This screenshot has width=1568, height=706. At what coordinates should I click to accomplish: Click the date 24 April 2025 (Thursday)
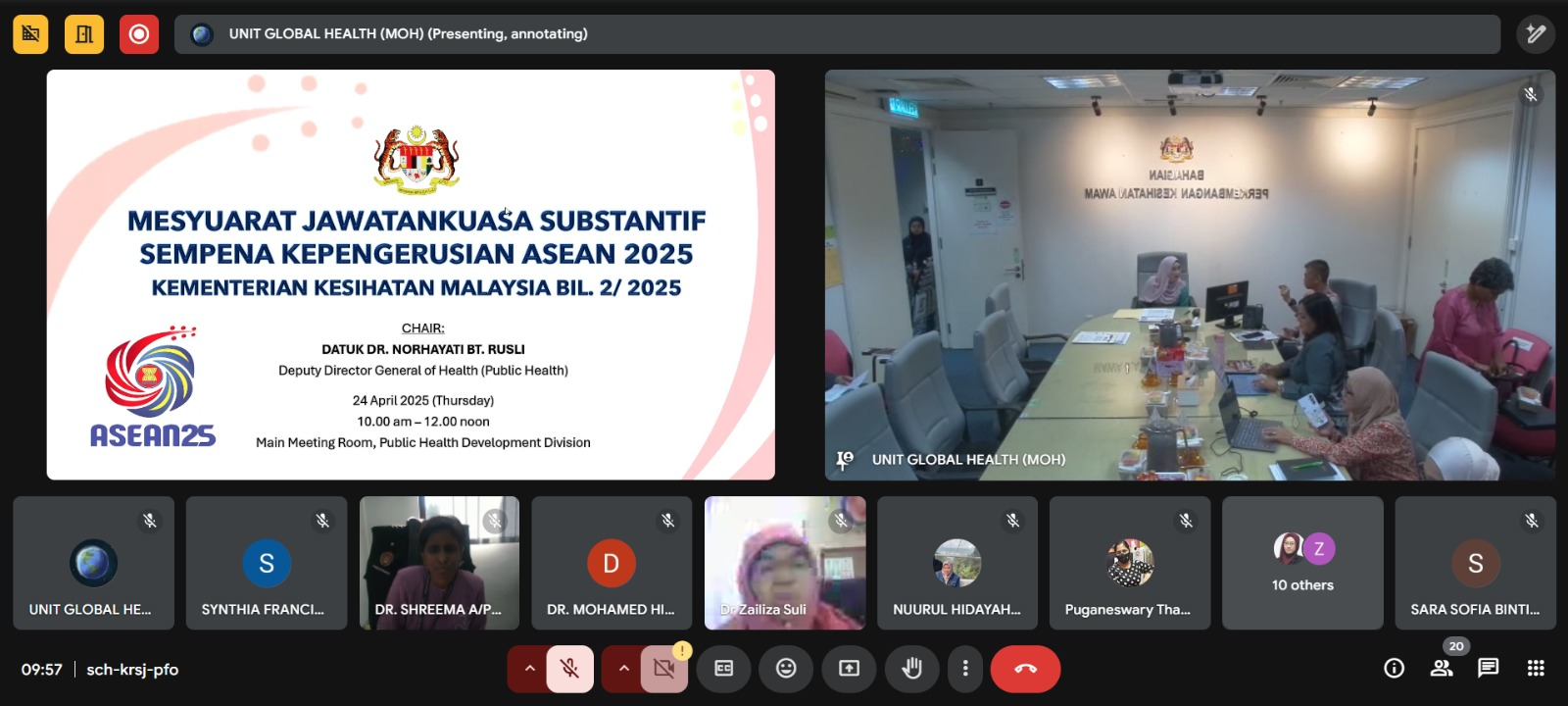point(423,400)
